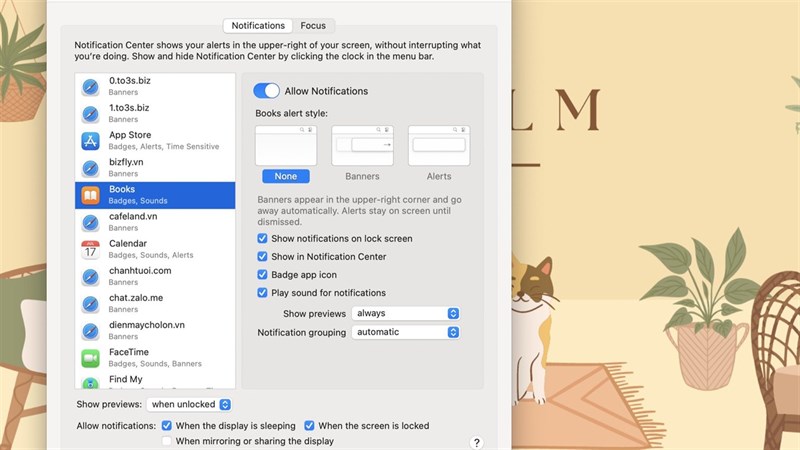
Task: Click the App Store icon in list
Action: point(90,141)
